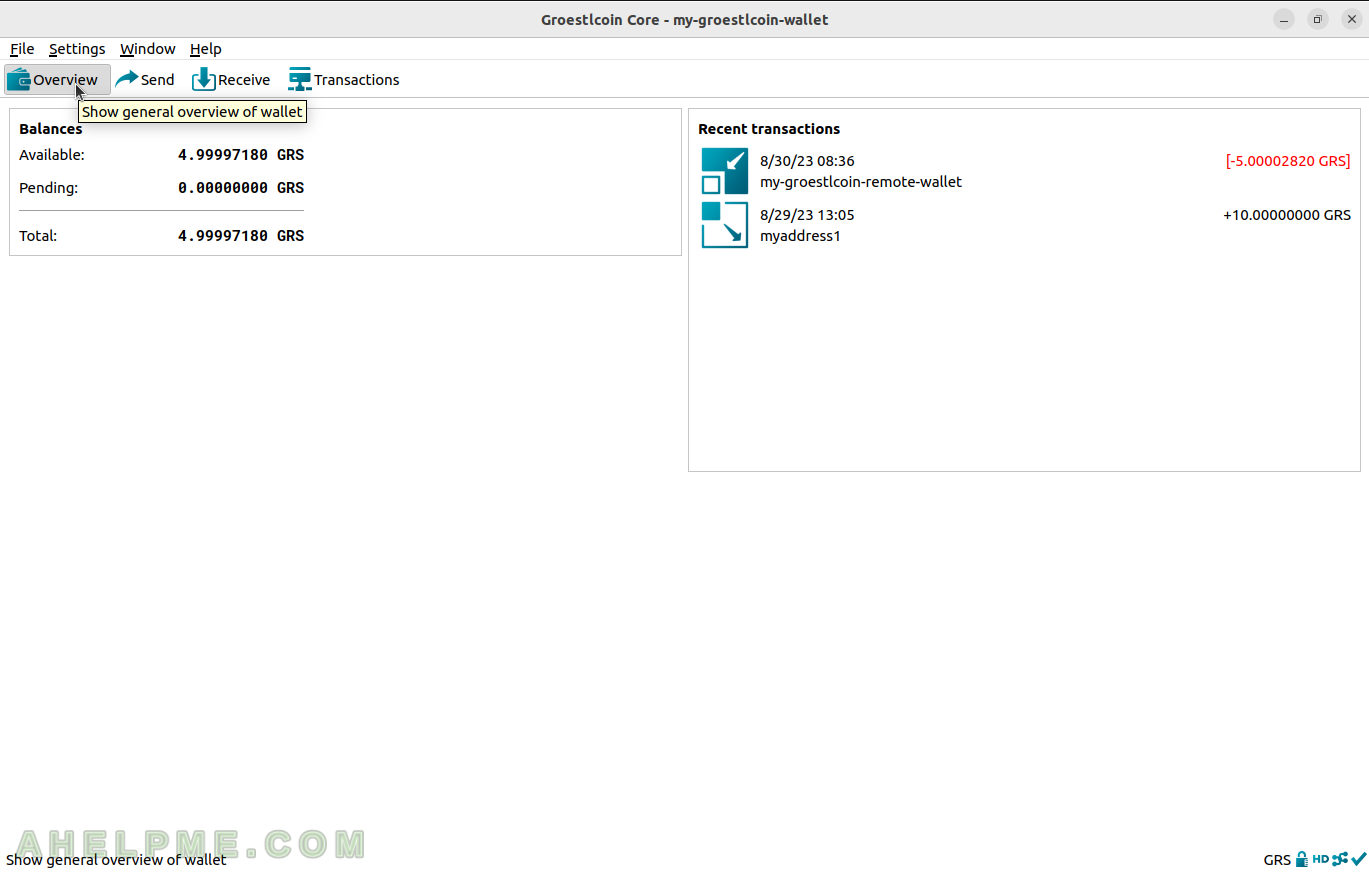
Task: Click the Total: label
Action: click(38, 236)
